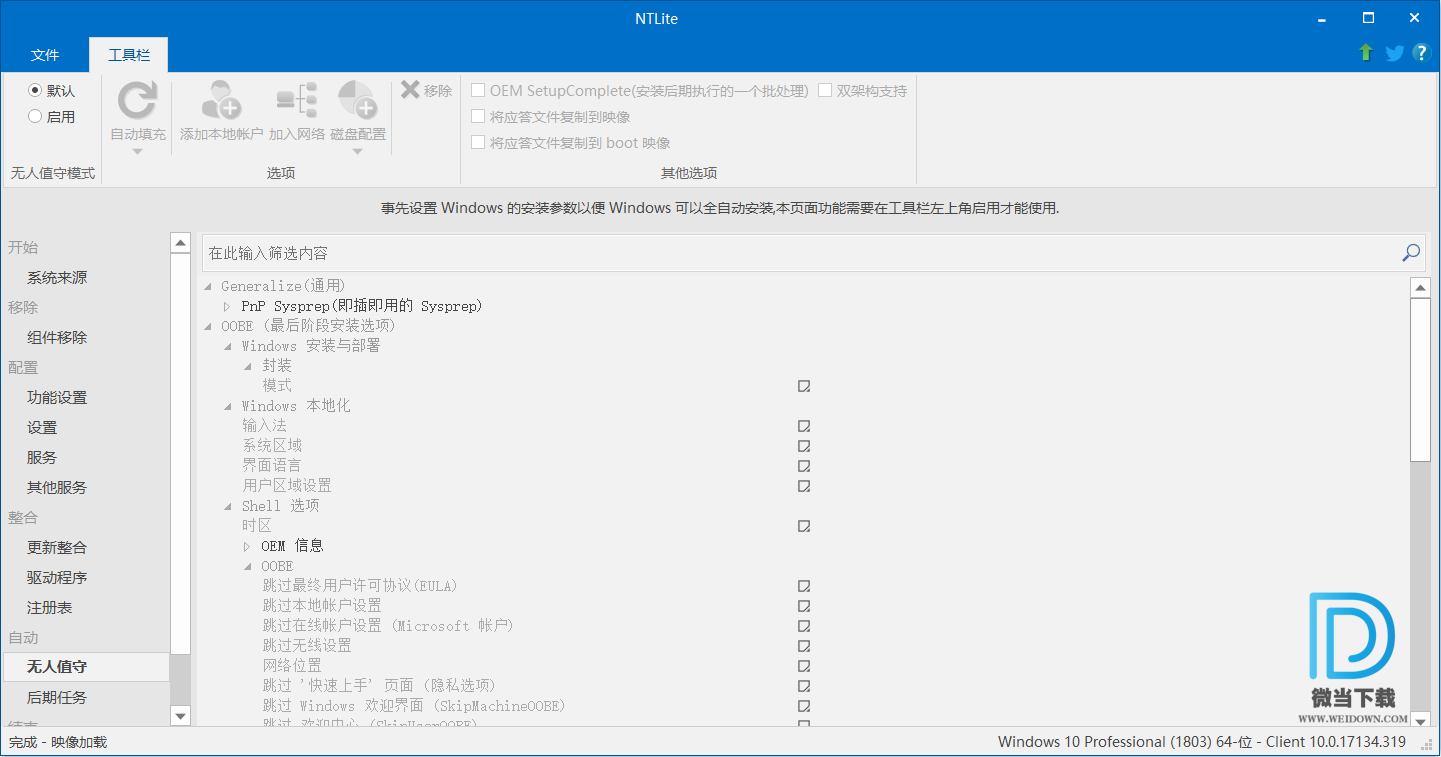The image size is (1441, 757).
Task: Collapse the Windows 安装与部署 node
Action: (228, 346)
